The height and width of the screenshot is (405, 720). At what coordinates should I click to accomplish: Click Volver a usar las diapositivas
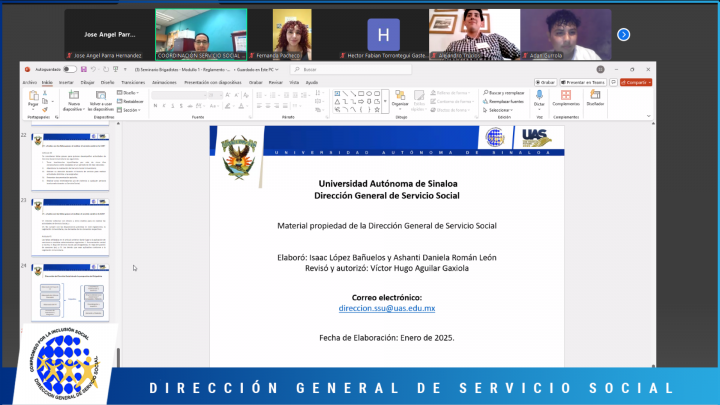coord(101,101)
